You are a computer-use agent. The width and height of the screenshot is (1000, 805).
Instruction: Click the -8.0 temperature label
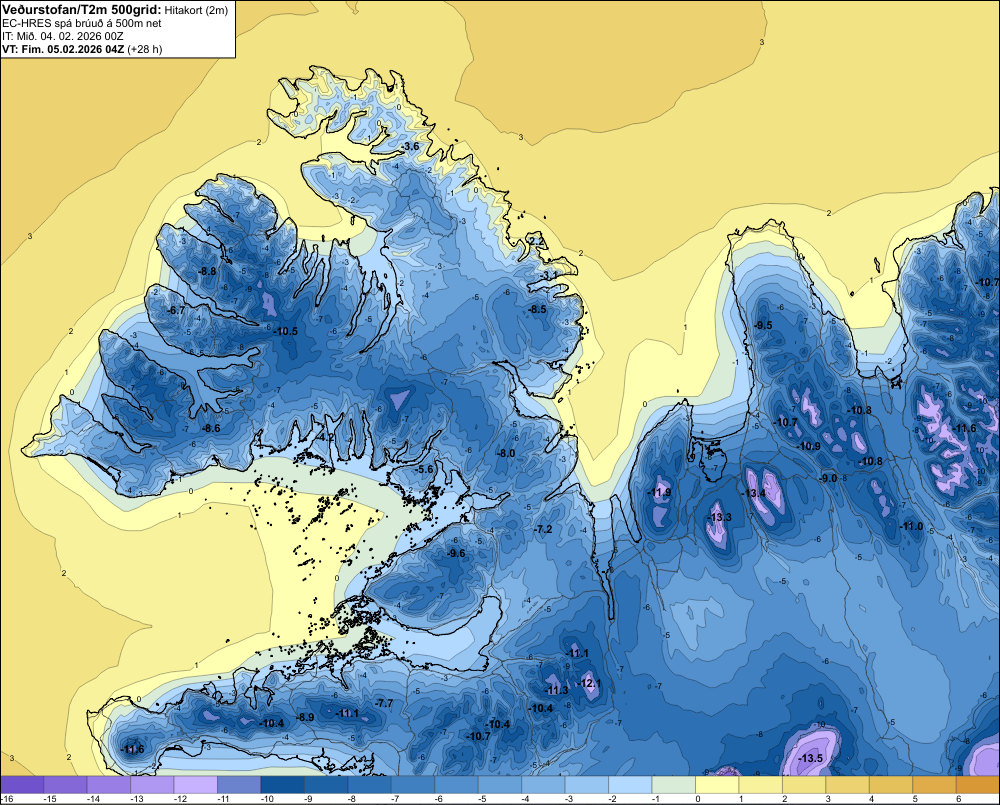coord(506,453)
